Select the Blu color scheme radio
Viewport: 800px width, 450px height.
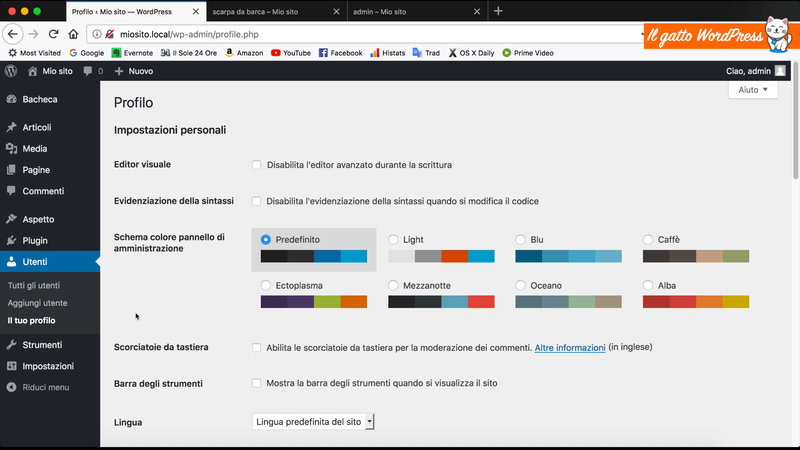[520, 239]
